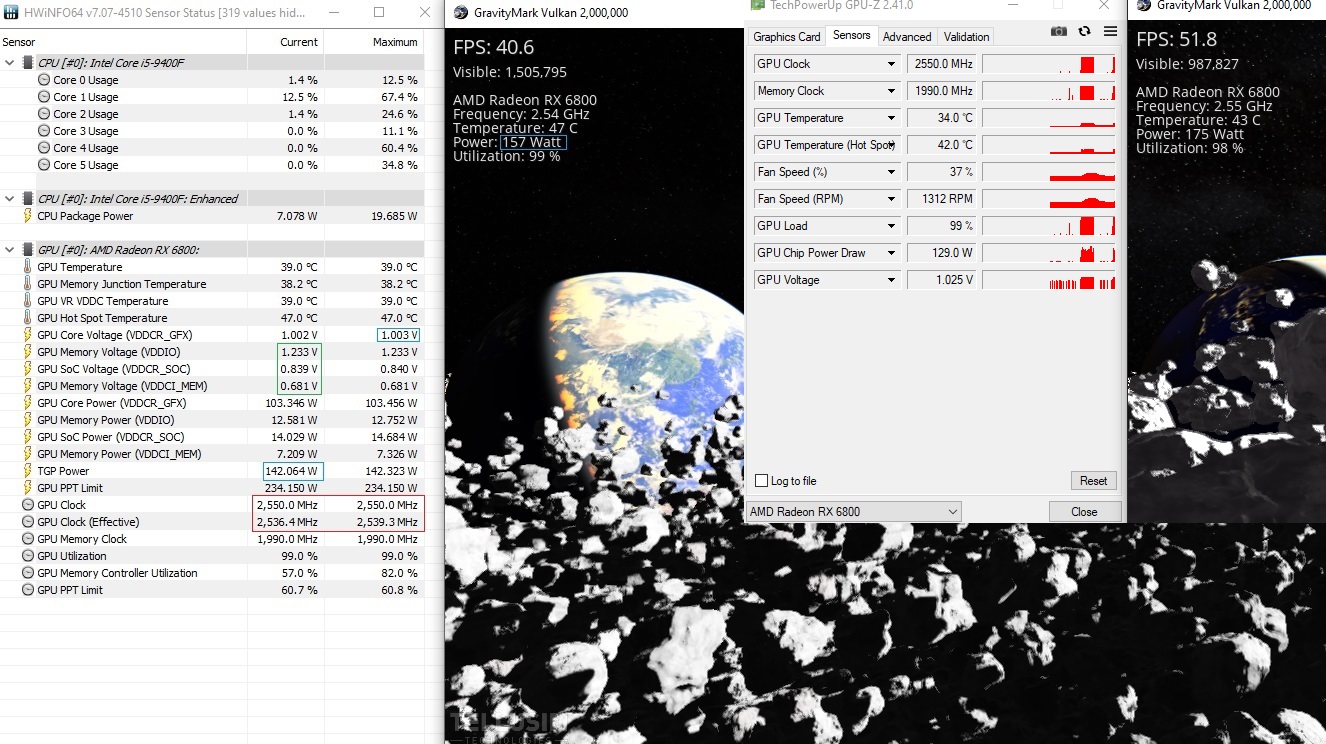Collapse the Intel Core i5-9400F: Enhanced group

tap(10, 199)
